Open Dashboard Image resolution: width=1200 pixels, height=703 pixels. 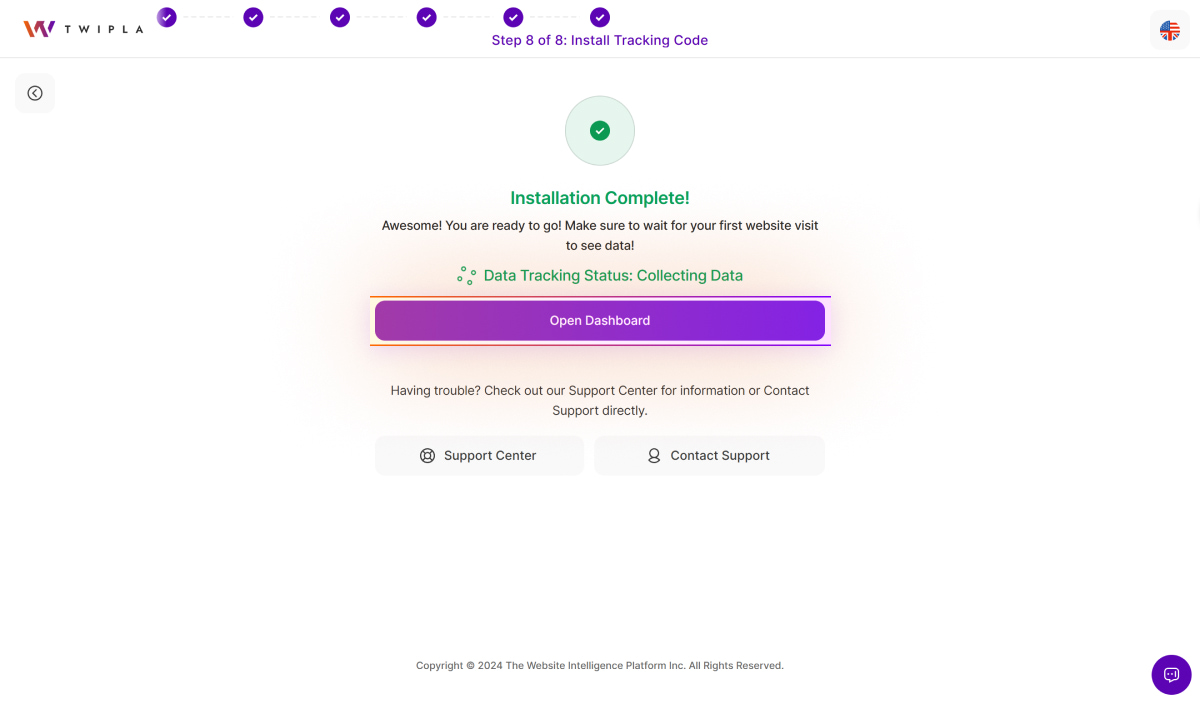[600, 321]
